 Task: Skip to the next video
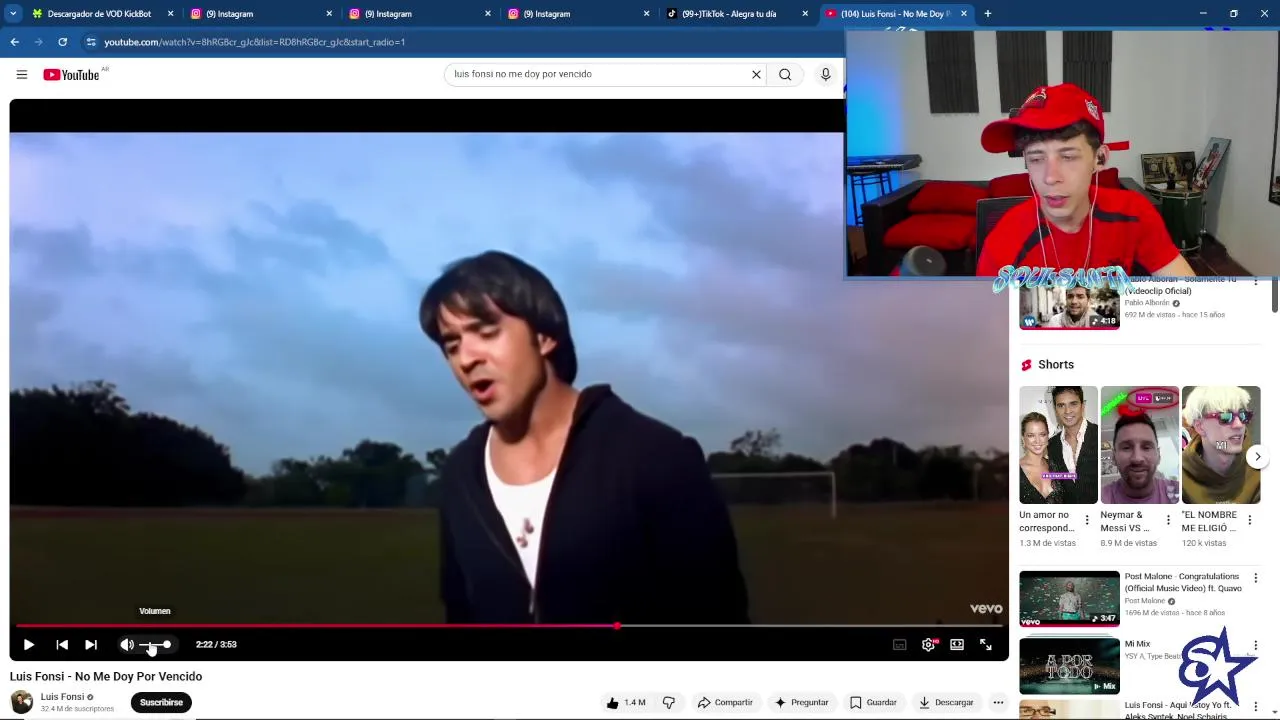[x=91, y=645]
